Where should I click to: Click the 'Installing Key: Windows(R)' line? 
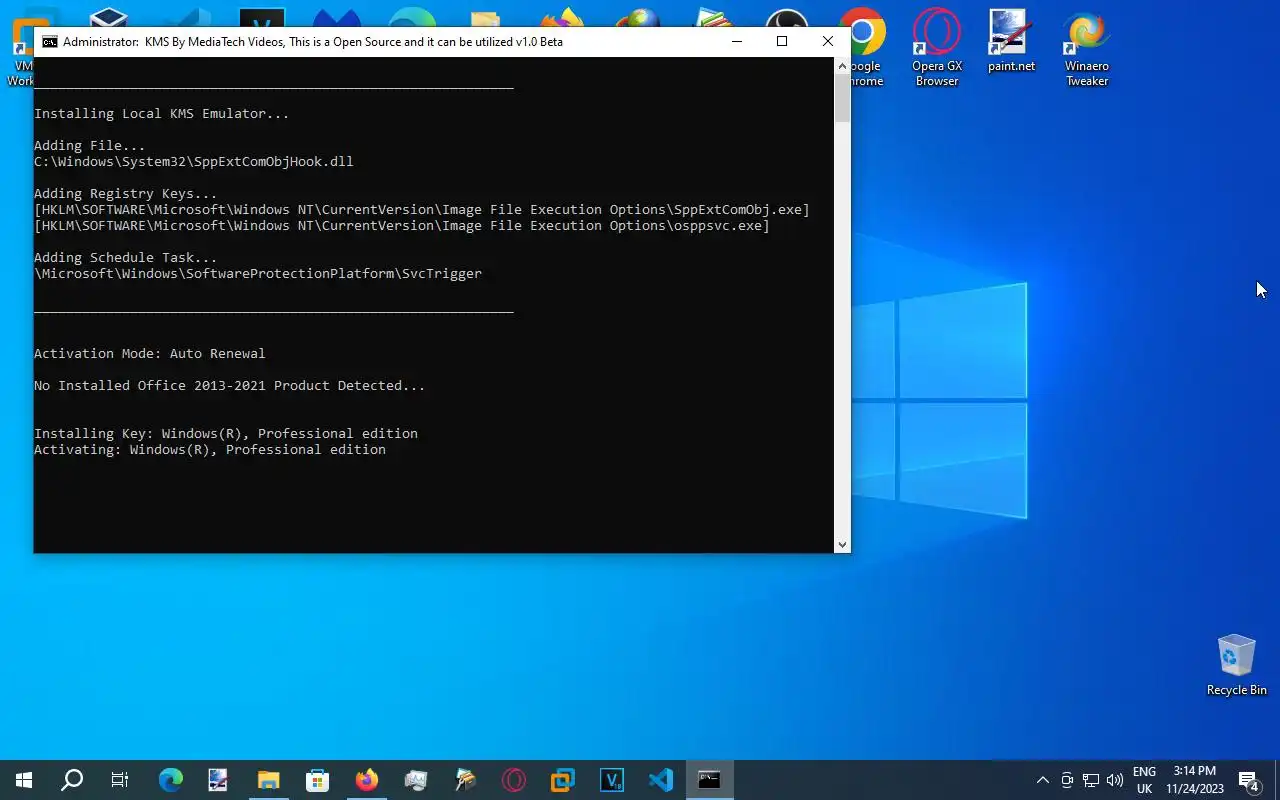(x=226, y=434)
